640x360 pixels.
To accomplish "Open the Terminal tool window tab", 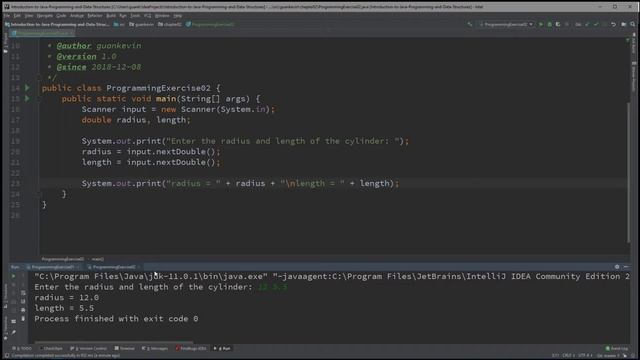I will tap(125, 349).
